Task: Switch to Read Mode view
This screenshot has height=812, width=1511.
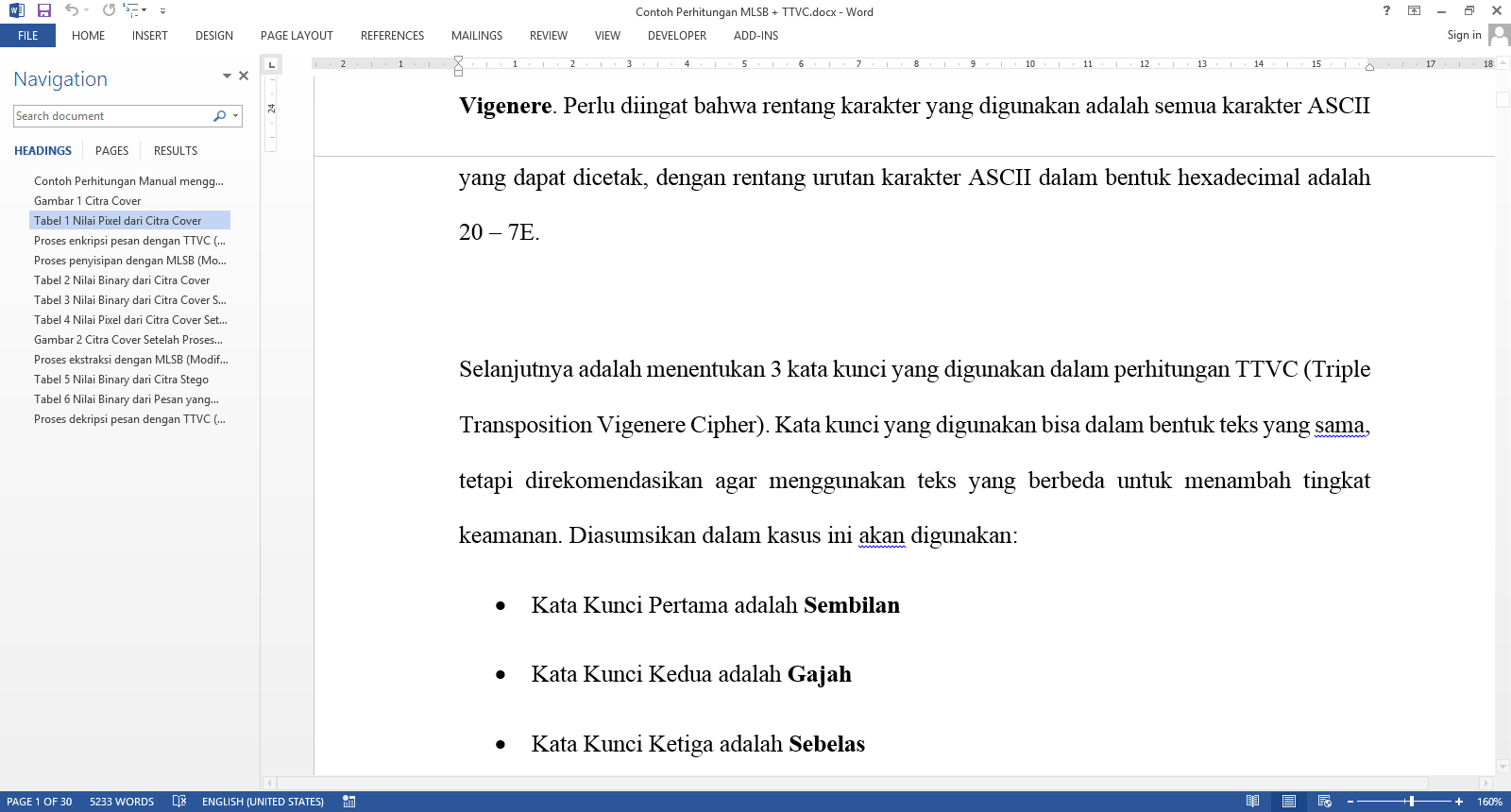Action: [1252, 802]
